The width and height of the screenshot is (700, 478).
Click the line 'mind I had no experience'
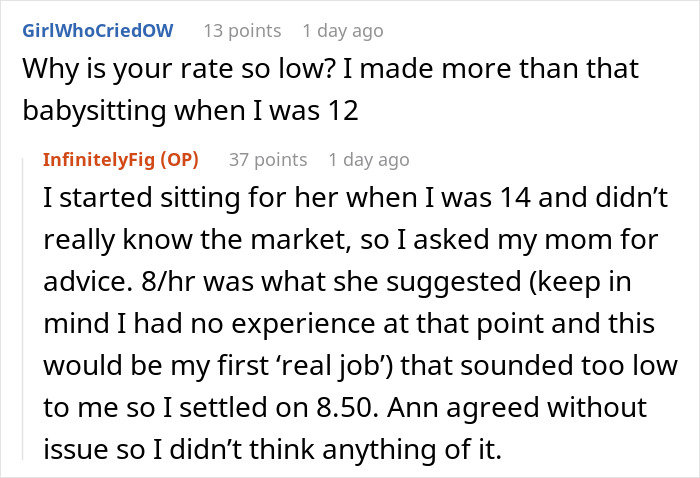point(349,324)
